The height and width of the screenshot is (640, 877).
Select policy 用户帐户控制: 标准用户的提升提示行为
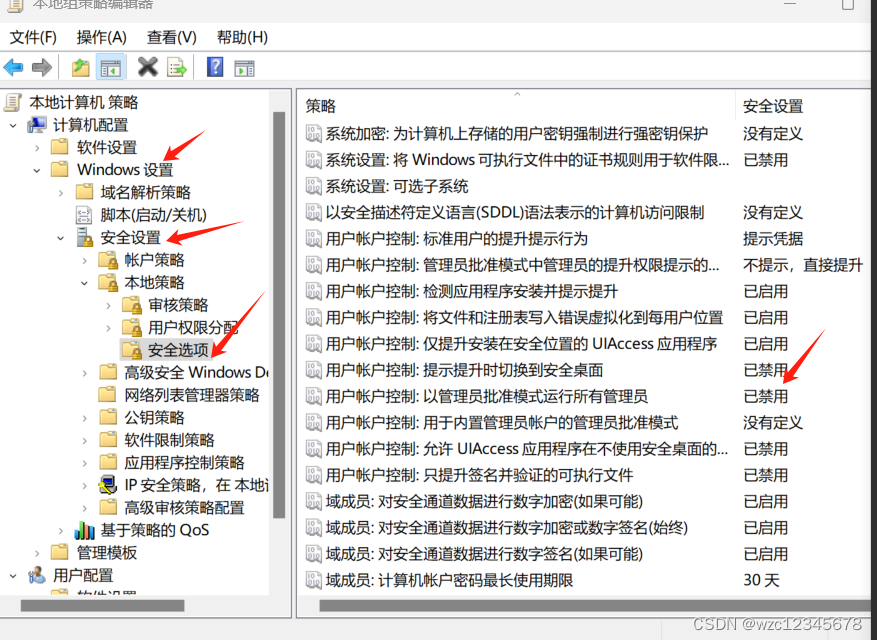[456, 238]
